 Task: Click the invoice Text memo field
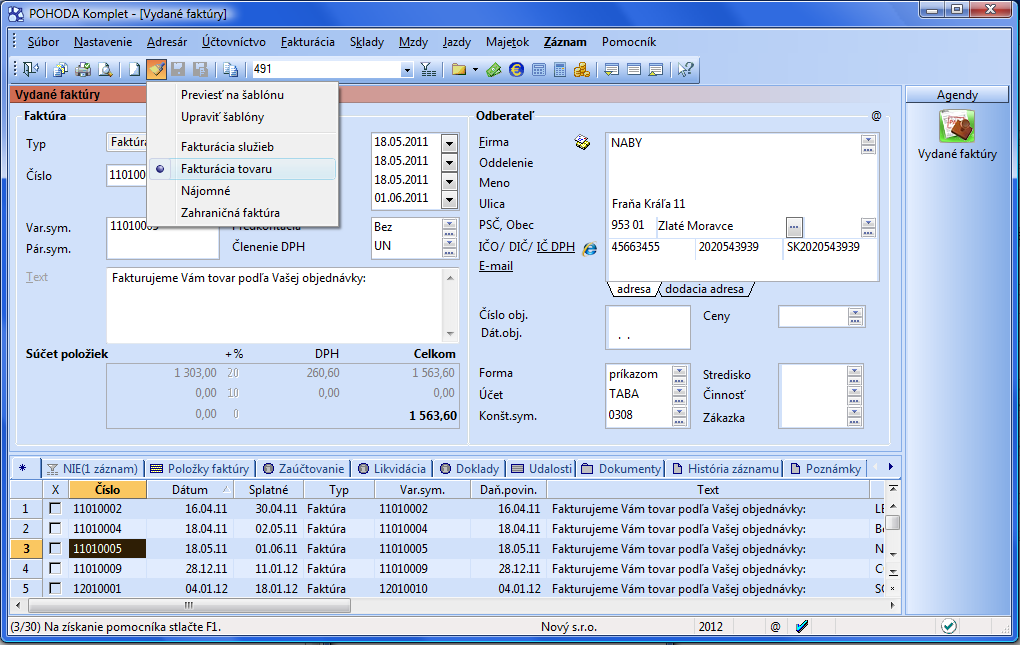coord(276,305)
